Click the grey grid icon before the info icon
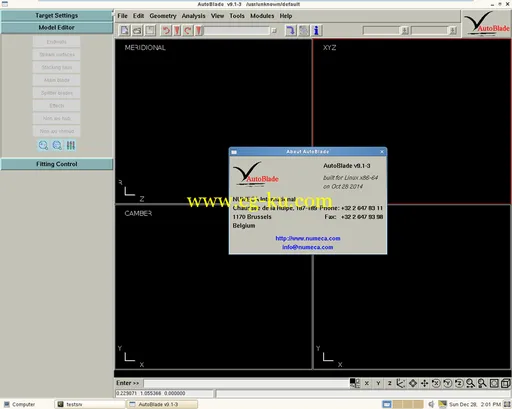Viewport: 512px width, 409px height. click(x=304, y=30)
